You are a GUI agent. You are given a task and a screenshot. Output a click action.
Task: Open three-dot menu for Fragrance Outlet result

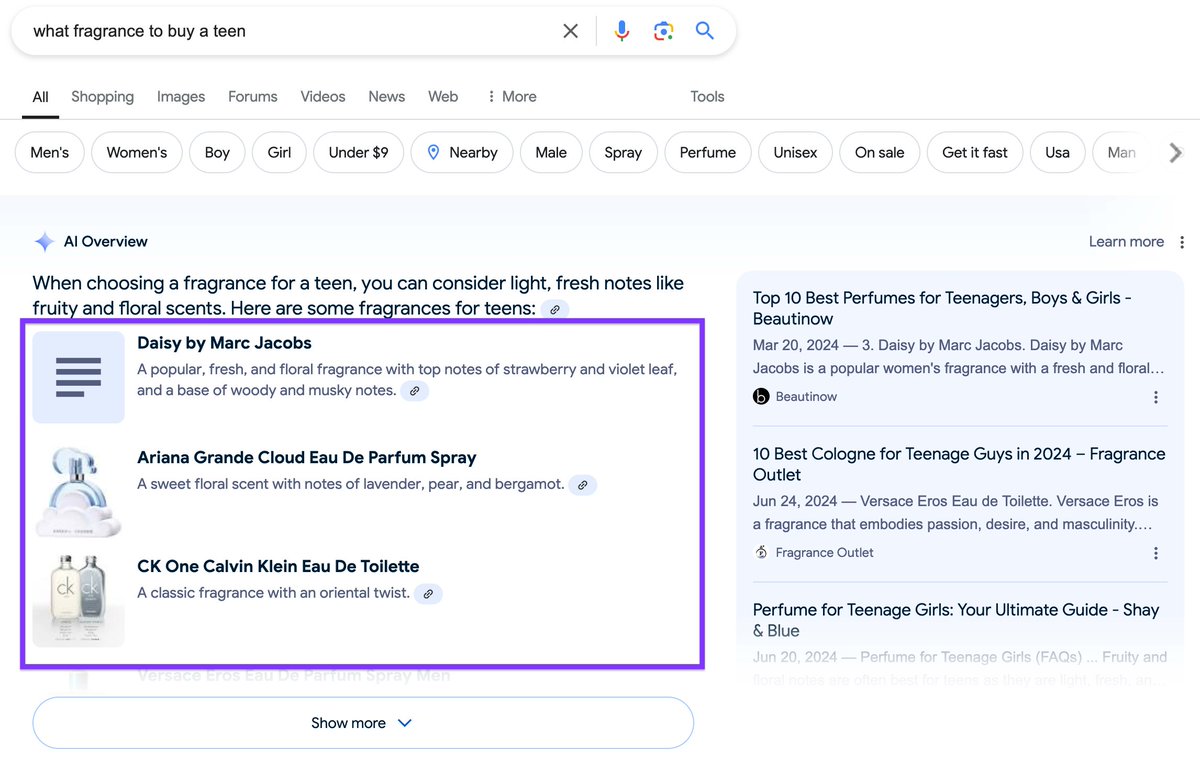pyautogui.click(x=1156, y=553)
